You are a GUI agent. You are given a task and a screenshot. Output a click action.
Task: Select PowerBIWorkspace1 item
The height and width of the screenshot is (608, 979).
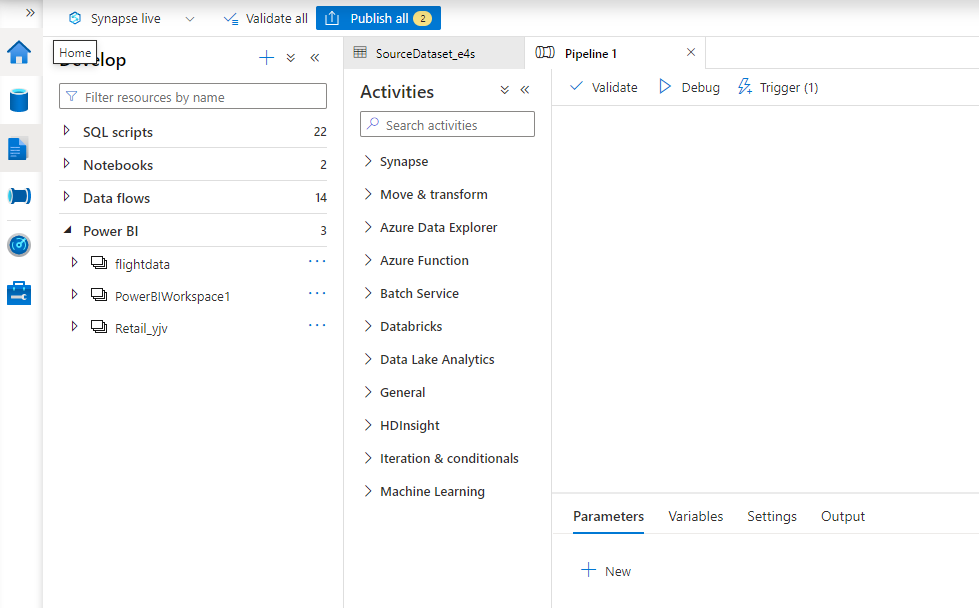172,297
